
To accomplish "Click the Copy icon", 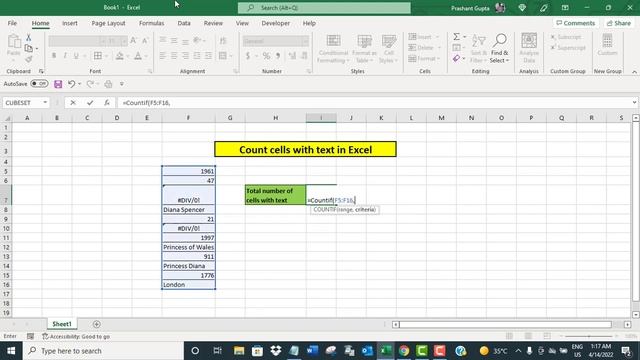I will [29, 49].
